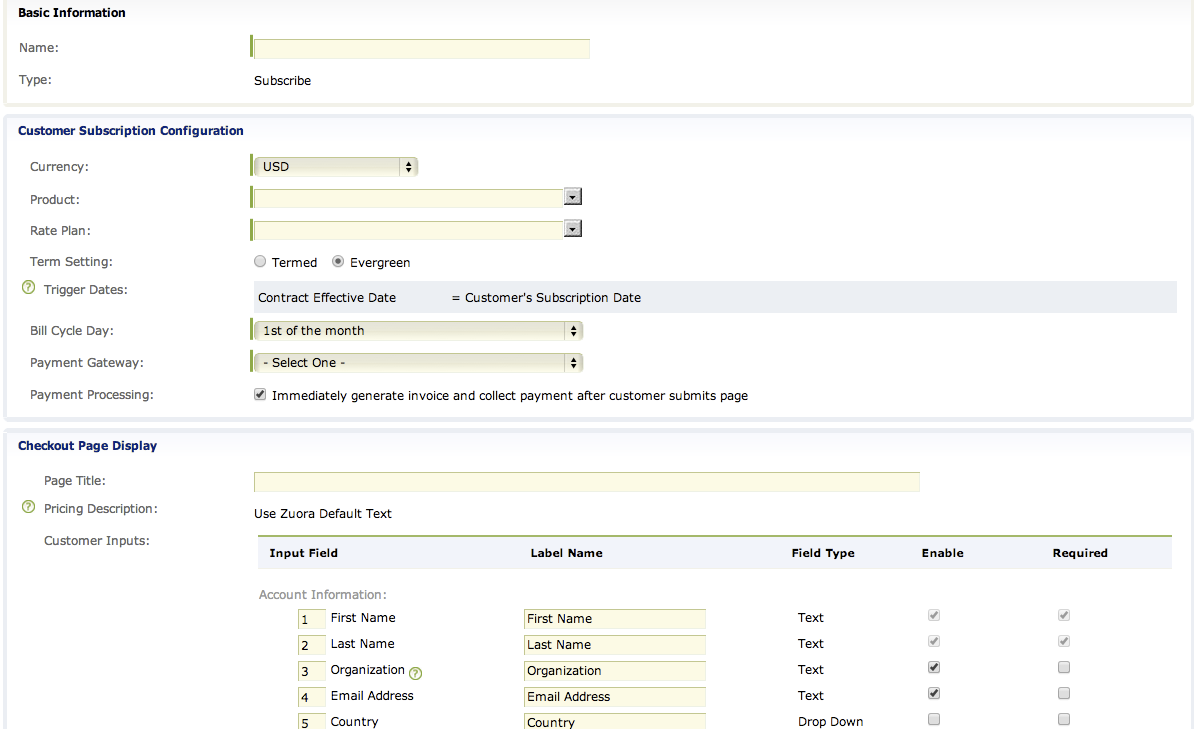Click the 'Account Information:' group label
The width and height of the screenshot is (1194, 729).
coord(323,594)
